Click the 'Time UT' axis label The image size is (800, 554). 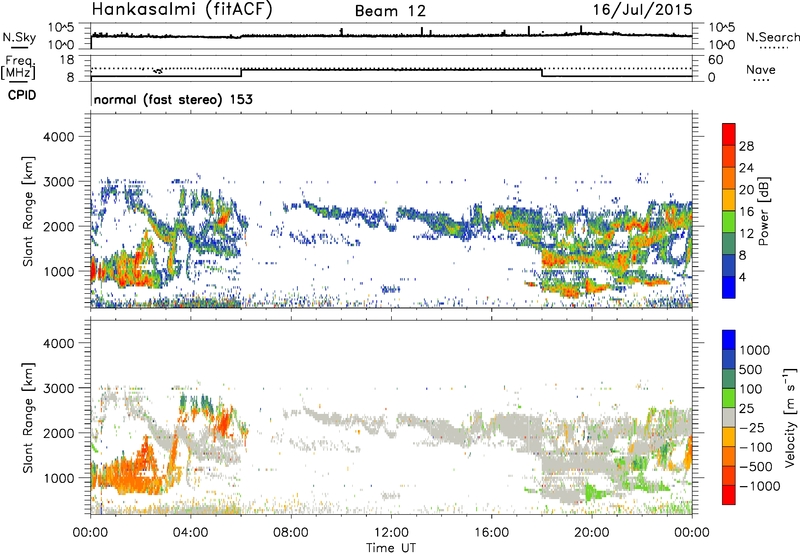tap(391, 548)
